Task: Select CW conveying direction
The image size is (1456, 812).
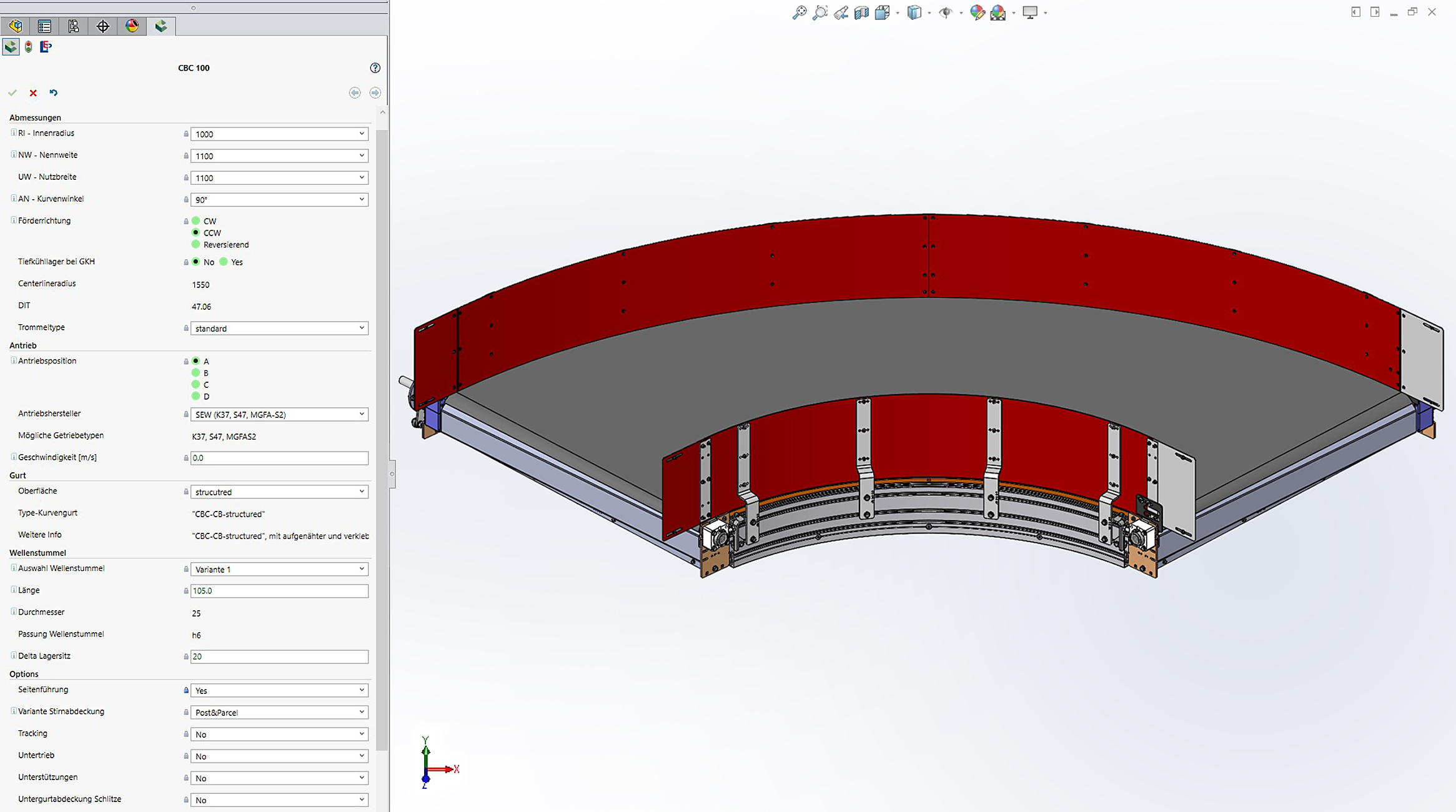Action: [196, 221]
